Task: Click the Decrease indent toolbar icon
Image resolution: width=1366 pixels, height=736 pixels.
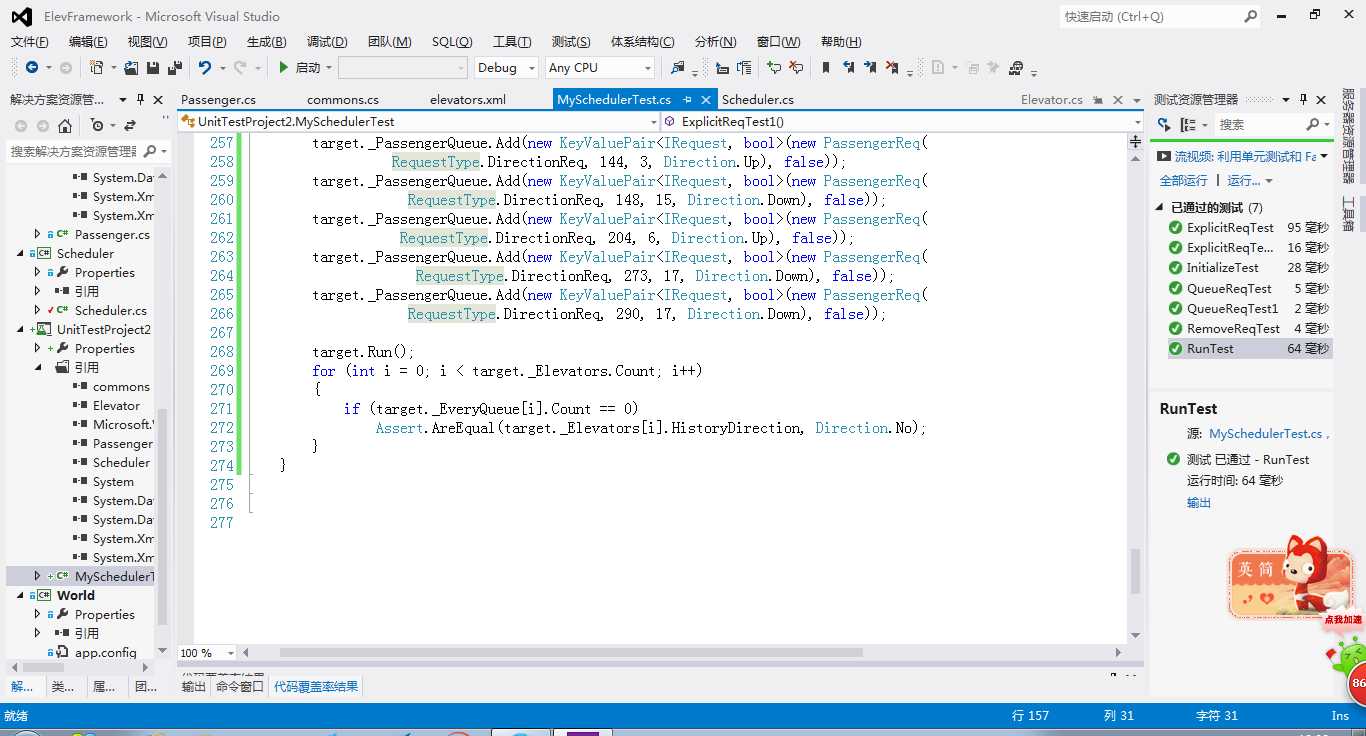Action: coord(722,68)
